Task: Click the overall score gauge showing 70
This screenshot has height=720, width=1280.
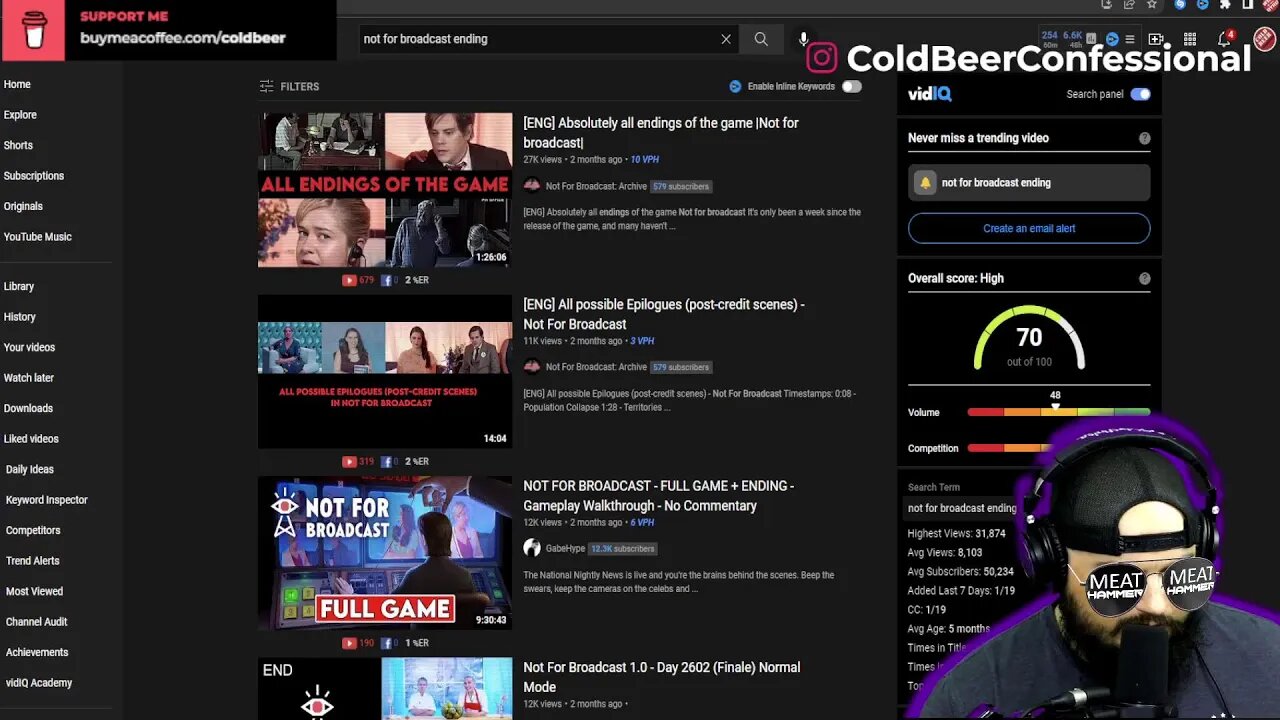Action: (x=1029, y=340)
